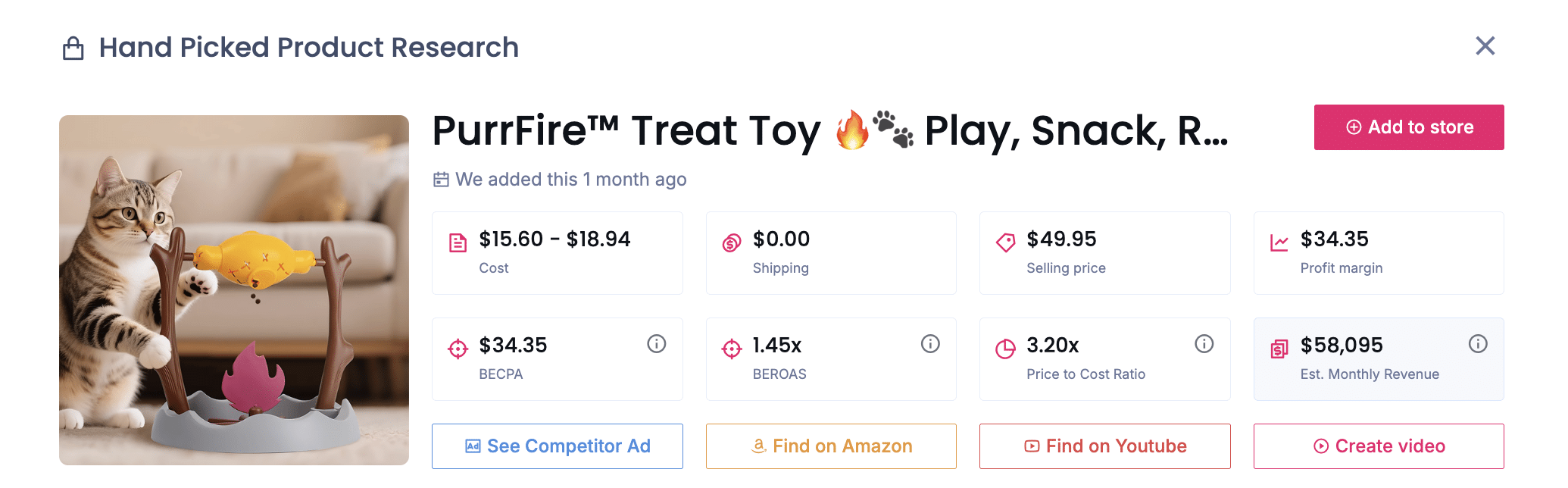1568x488 pixels.
Task: Click the calendar icon next to added date
Action: pos(441,180)
